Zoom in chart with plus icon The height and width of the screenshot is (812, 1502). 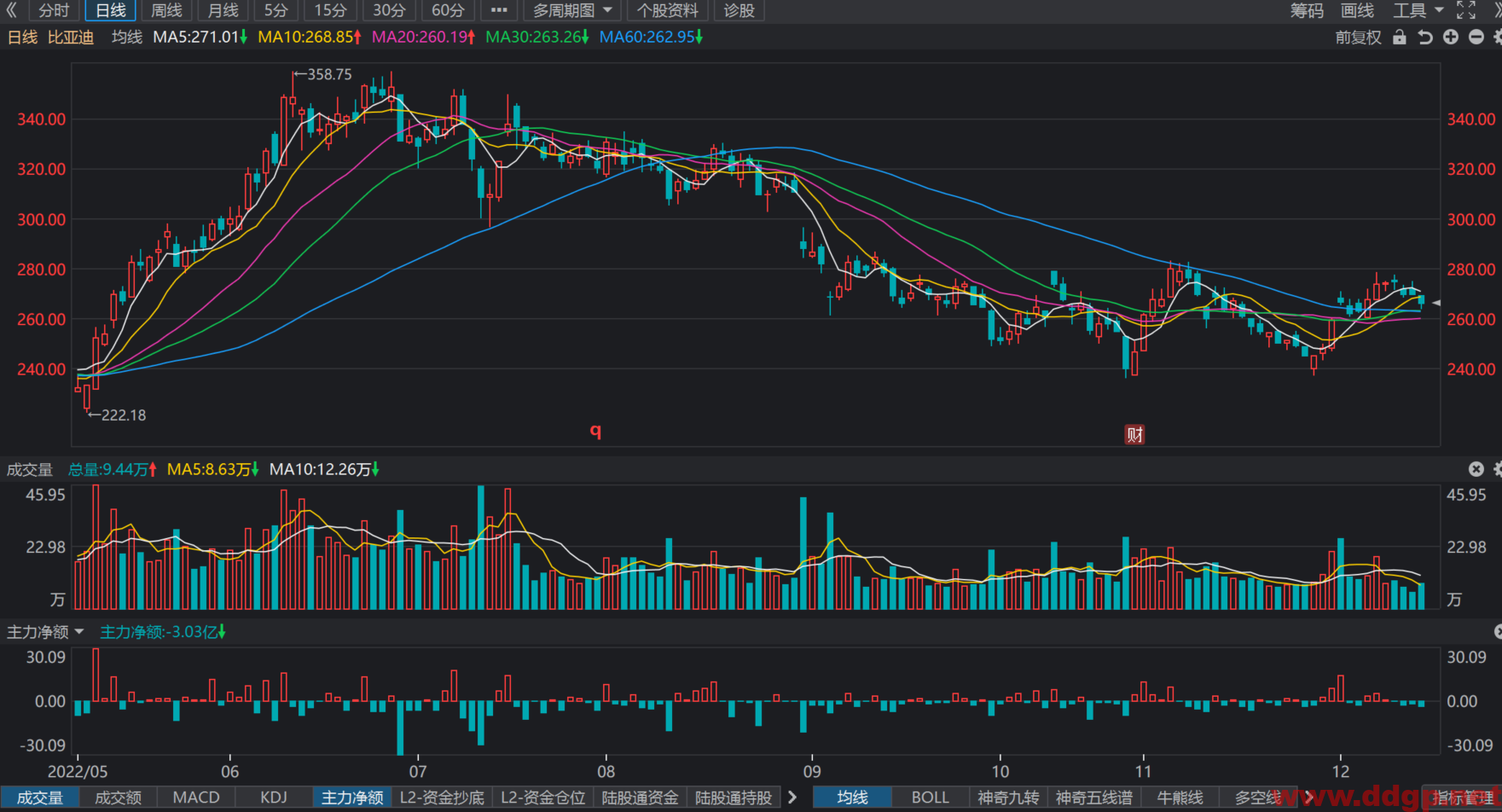point(1451,38)
